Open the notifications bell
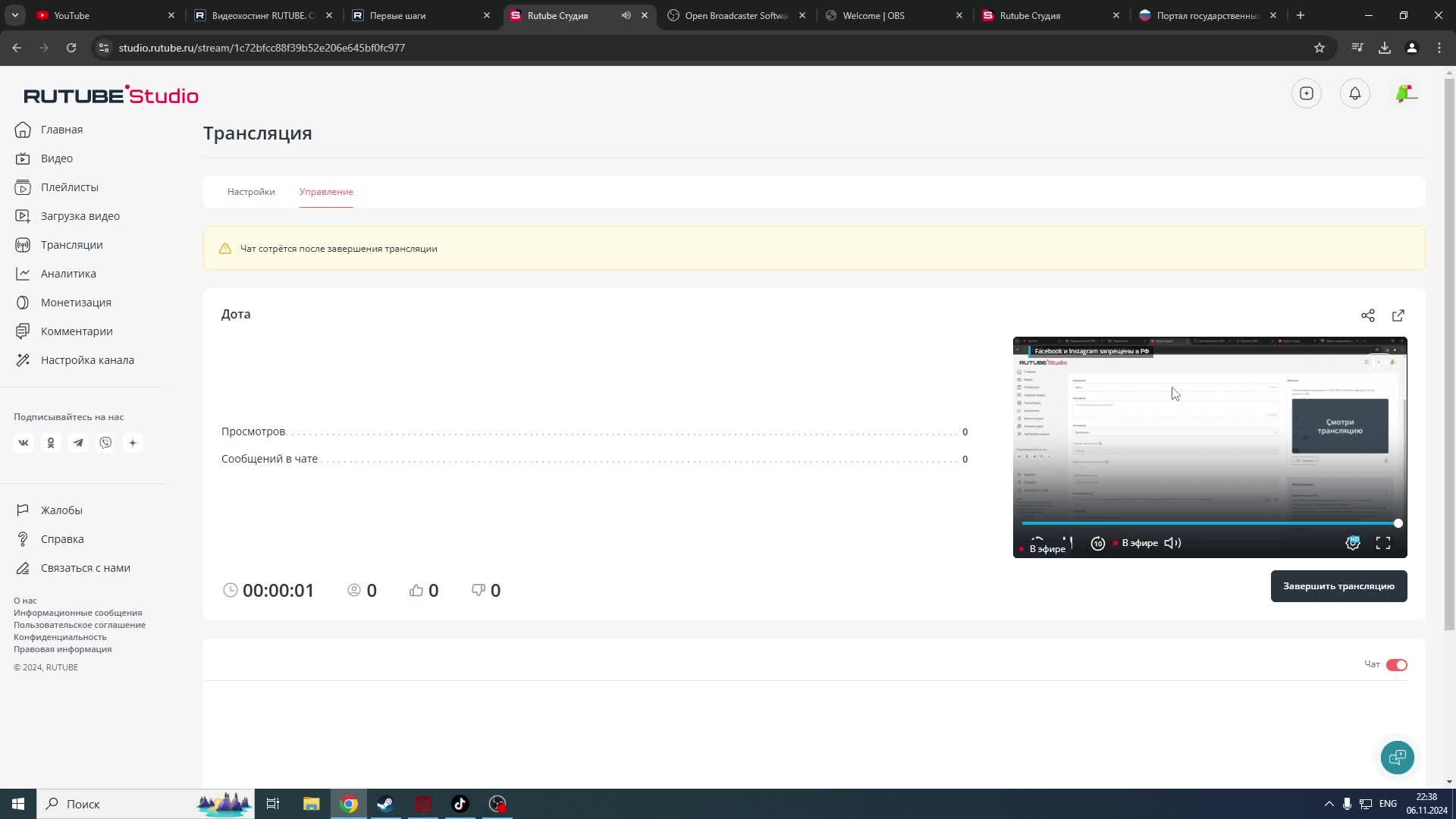The image size is (1456, 819). (x=1354, y=94)
